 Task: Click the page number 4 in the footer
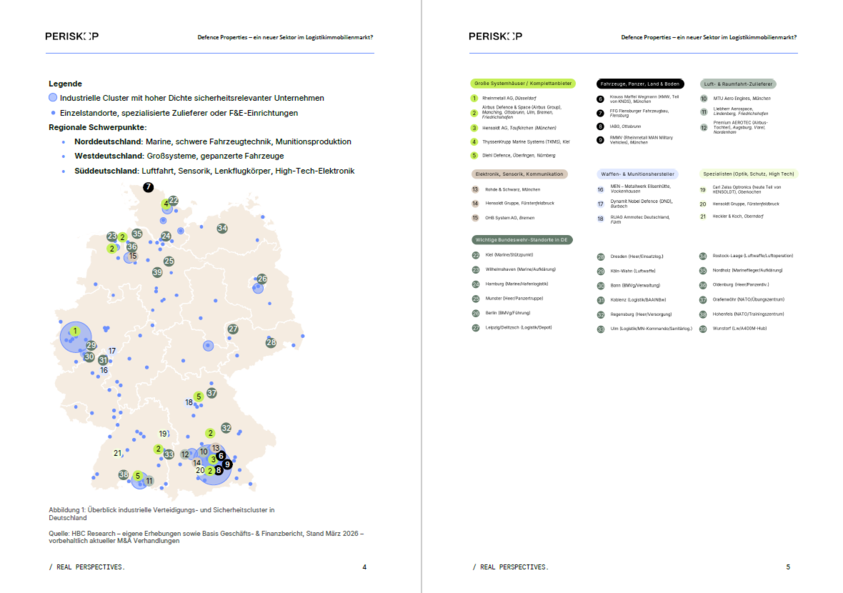coord(364,567)
